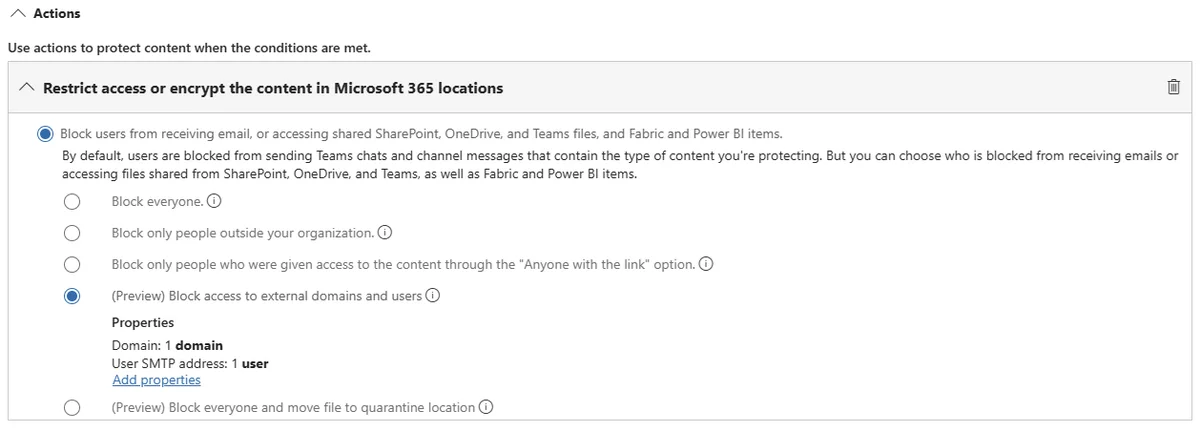This screenshot has height=429, width=1200.
Task: Select Block access to external domains and users
Action: coord(71,296)
